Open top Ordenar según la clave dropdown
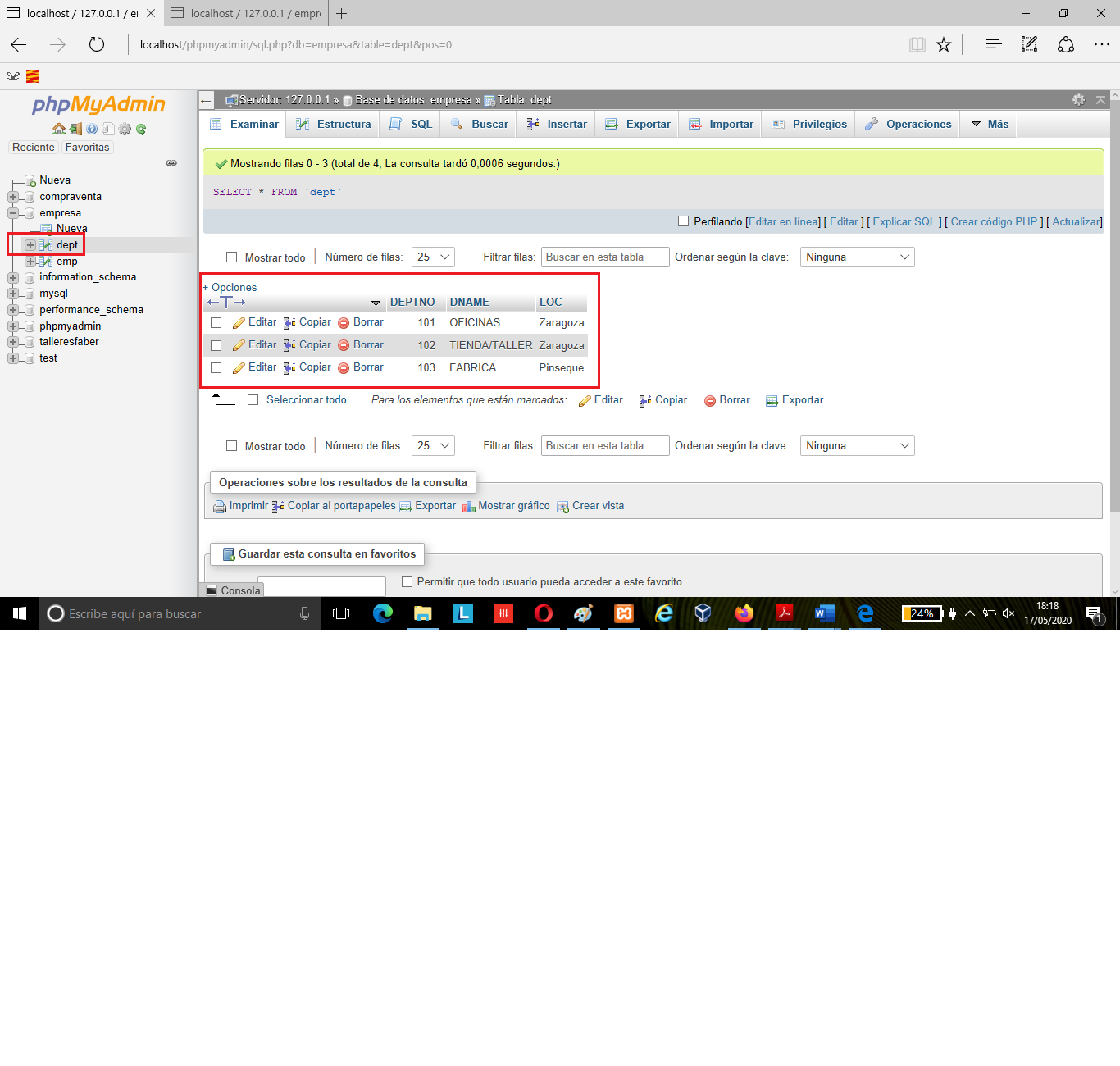 click(x=857, y=257)
